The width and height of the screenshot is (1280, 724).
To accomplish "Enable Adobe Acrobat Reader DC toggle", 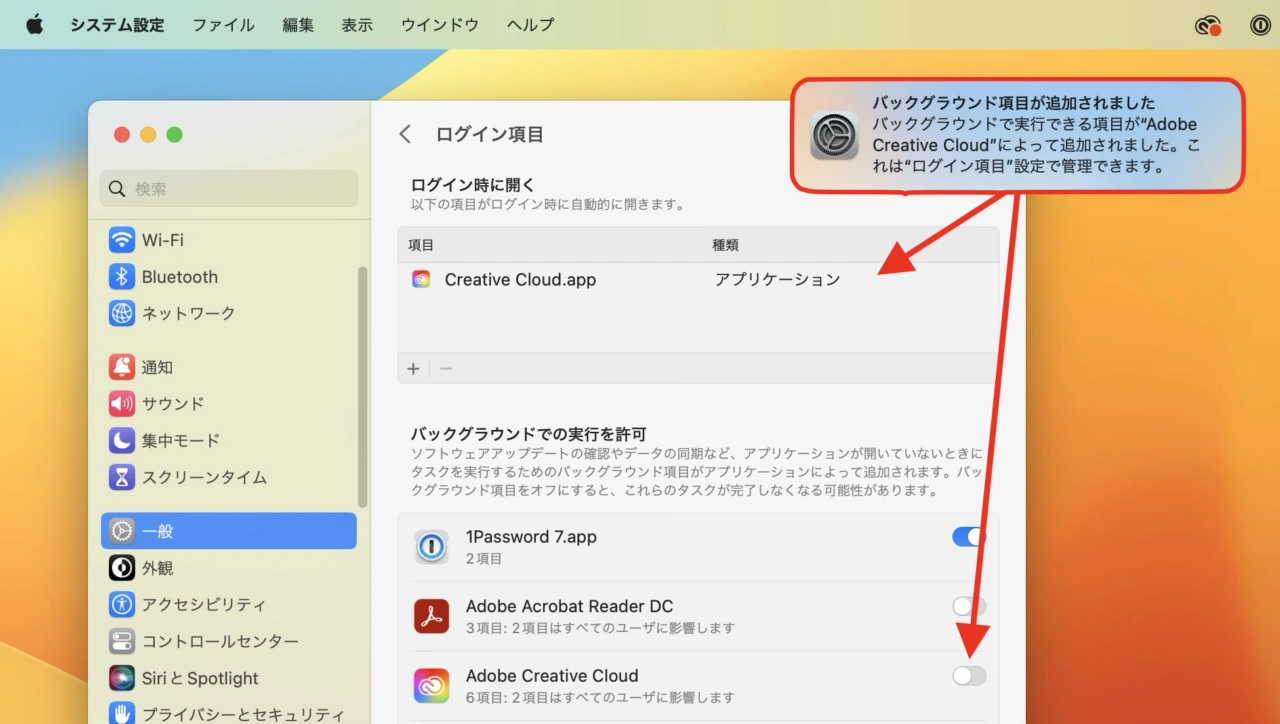I will (968, 606).
